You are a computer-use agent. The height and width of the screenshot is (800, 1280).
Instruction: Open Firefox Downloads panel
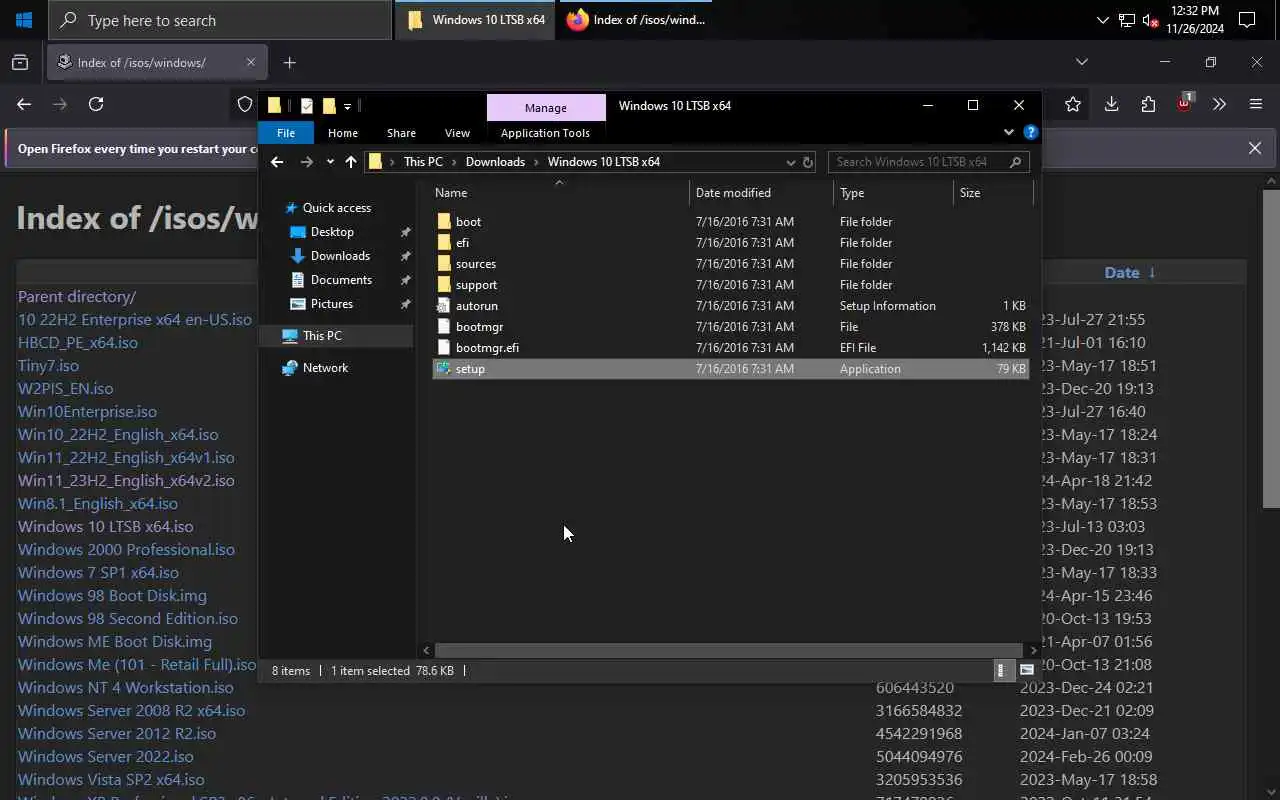[x=1111, y=104]
